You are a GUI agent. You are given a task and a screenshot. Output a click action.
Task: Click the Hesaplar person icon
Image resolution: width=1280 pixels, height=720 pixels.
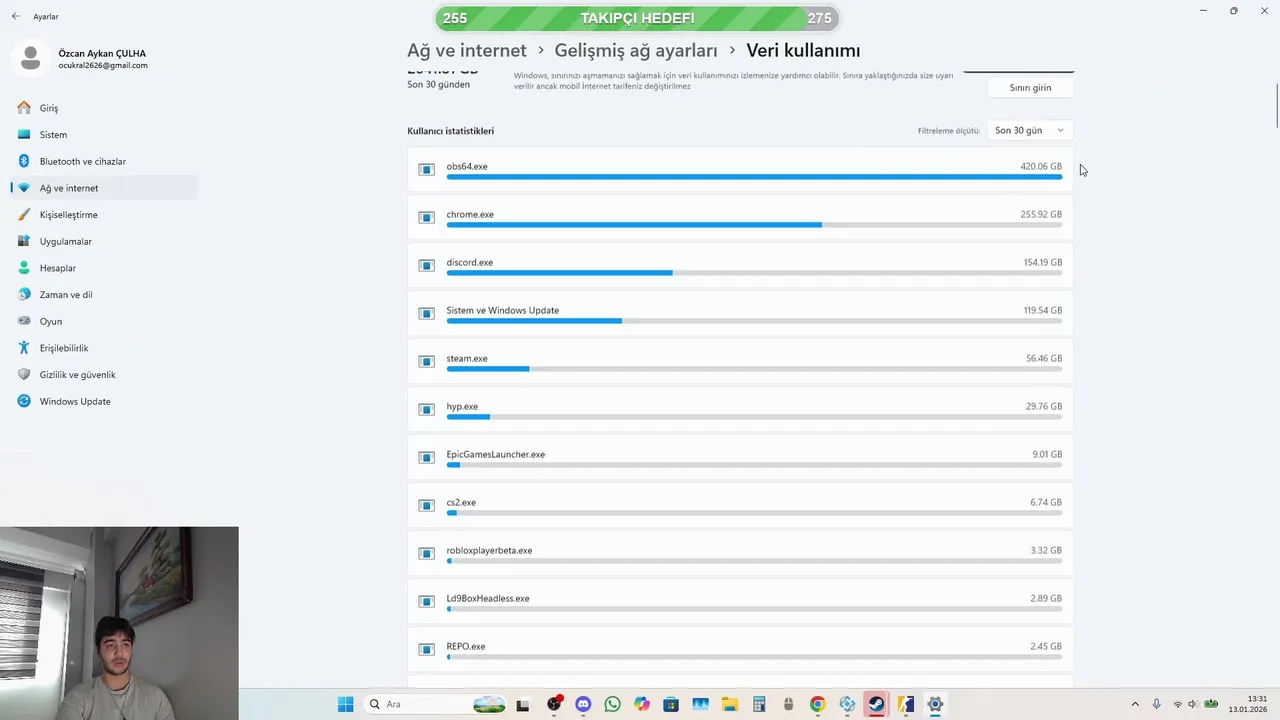pyautogui.click(x=24, y=268)
